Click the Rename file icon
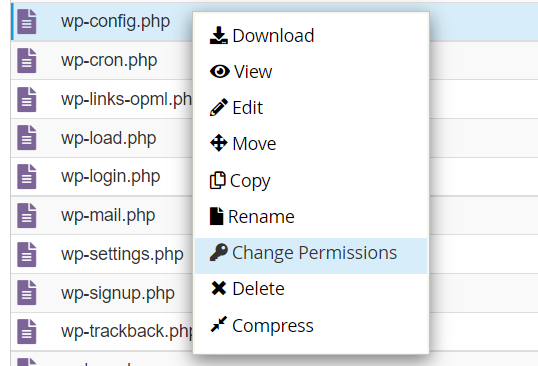538x366 pixels. (217, 216)
